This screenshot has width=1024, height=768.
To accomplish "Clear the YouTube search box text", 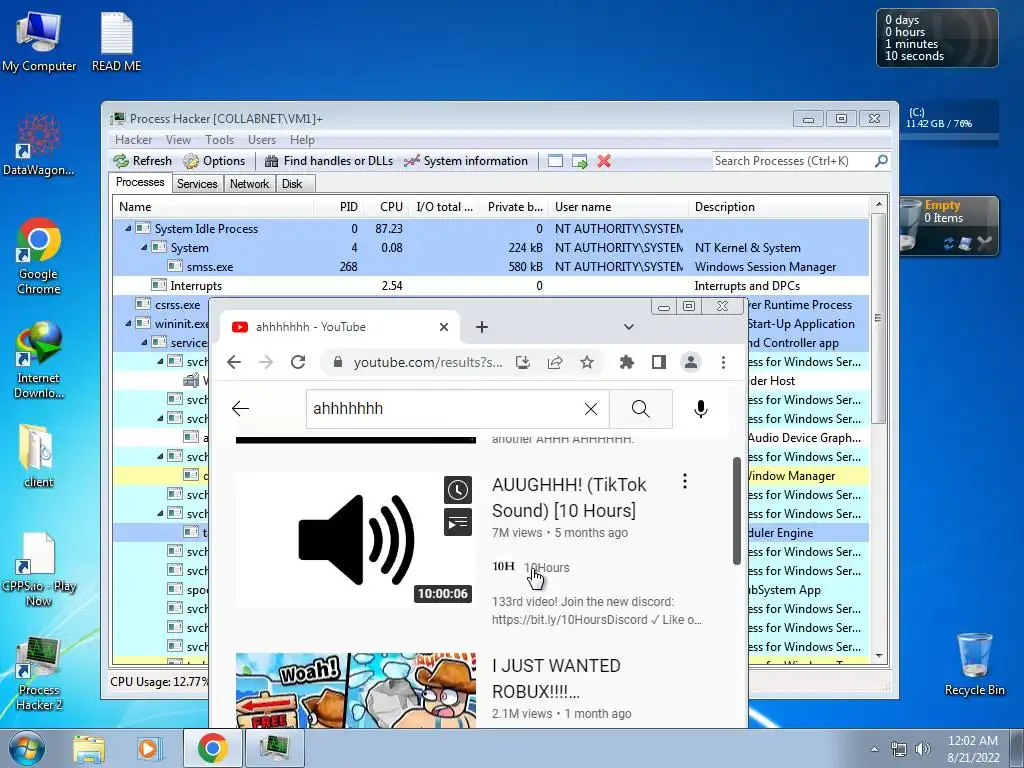I will tap(590, 409).
